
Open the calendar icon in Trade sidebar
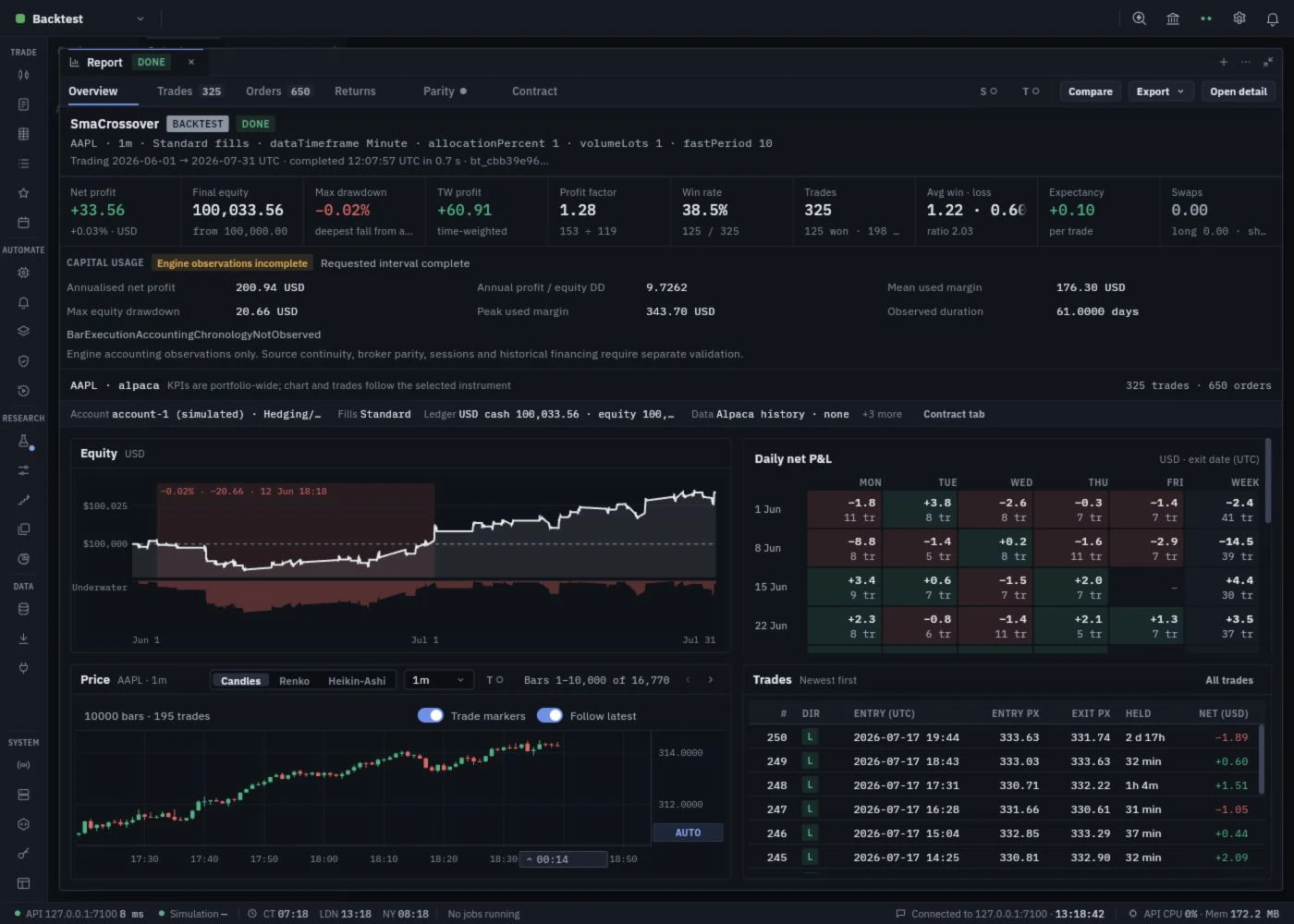[23, 223]
